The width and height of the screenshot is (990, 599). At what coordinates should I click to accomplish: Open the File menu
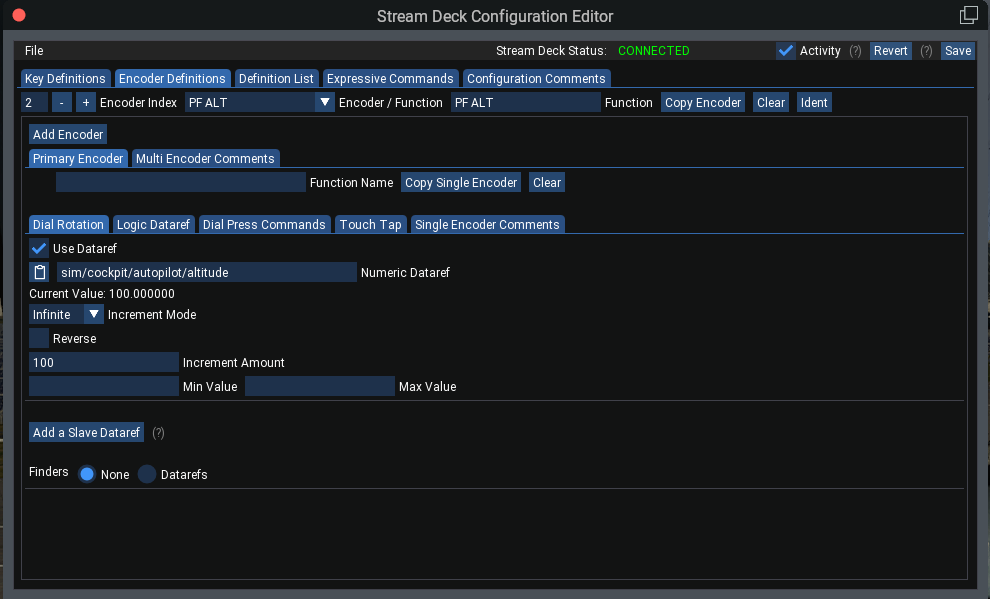pyautogui.click(x=34, y=50)
